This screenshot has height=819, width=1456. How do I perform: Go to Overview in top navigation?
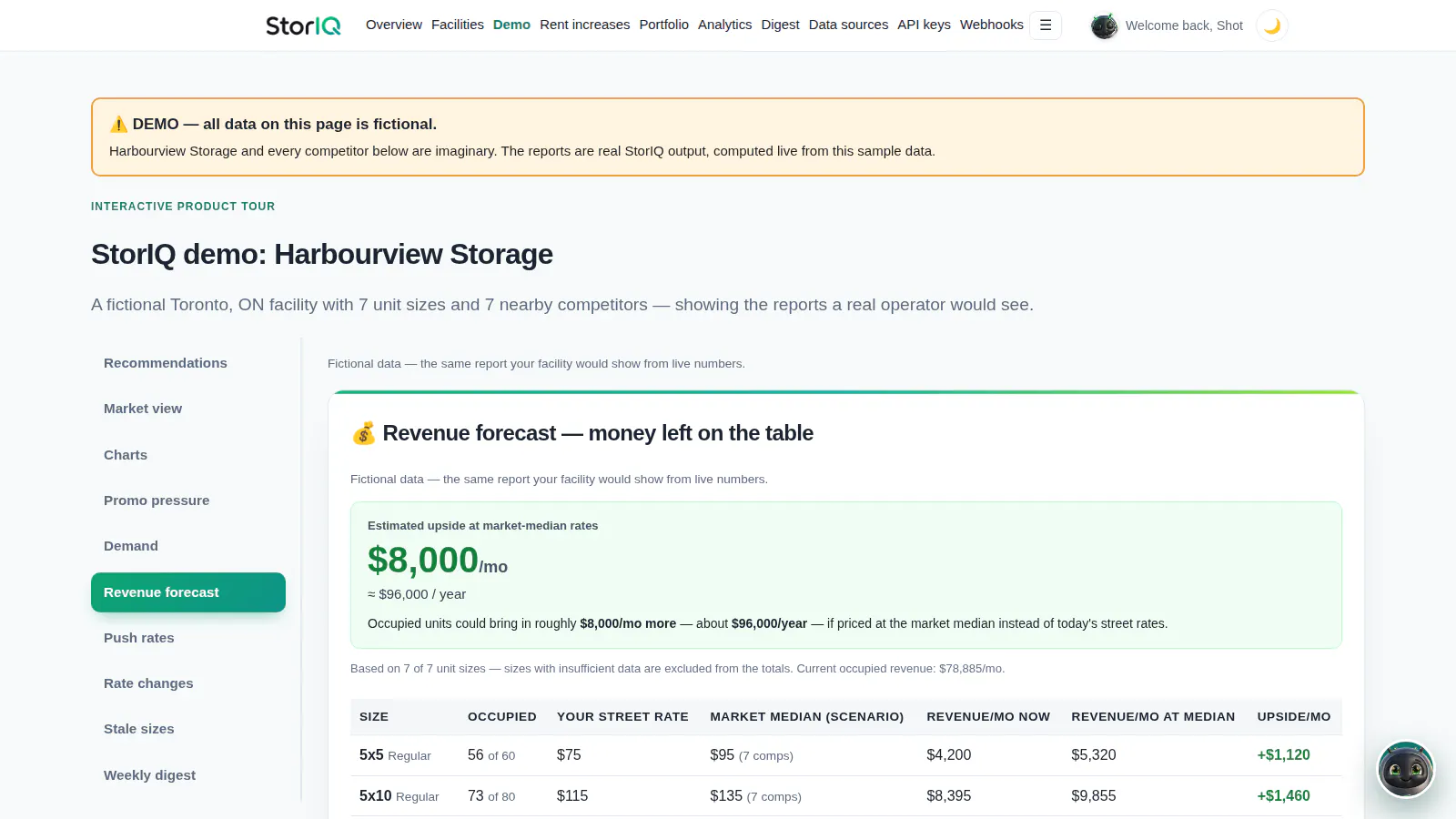pos(394,25)
